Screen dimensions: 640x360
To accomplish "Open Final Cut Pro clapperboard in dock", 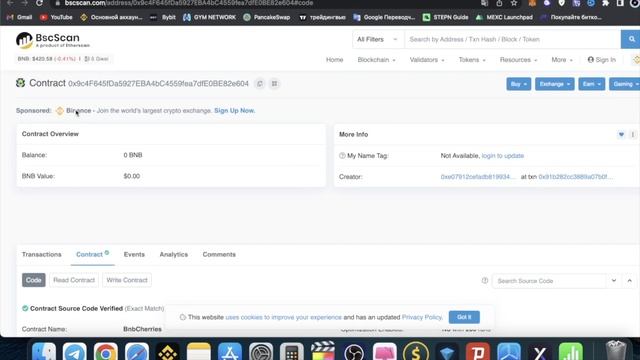I will click(323, 352).
